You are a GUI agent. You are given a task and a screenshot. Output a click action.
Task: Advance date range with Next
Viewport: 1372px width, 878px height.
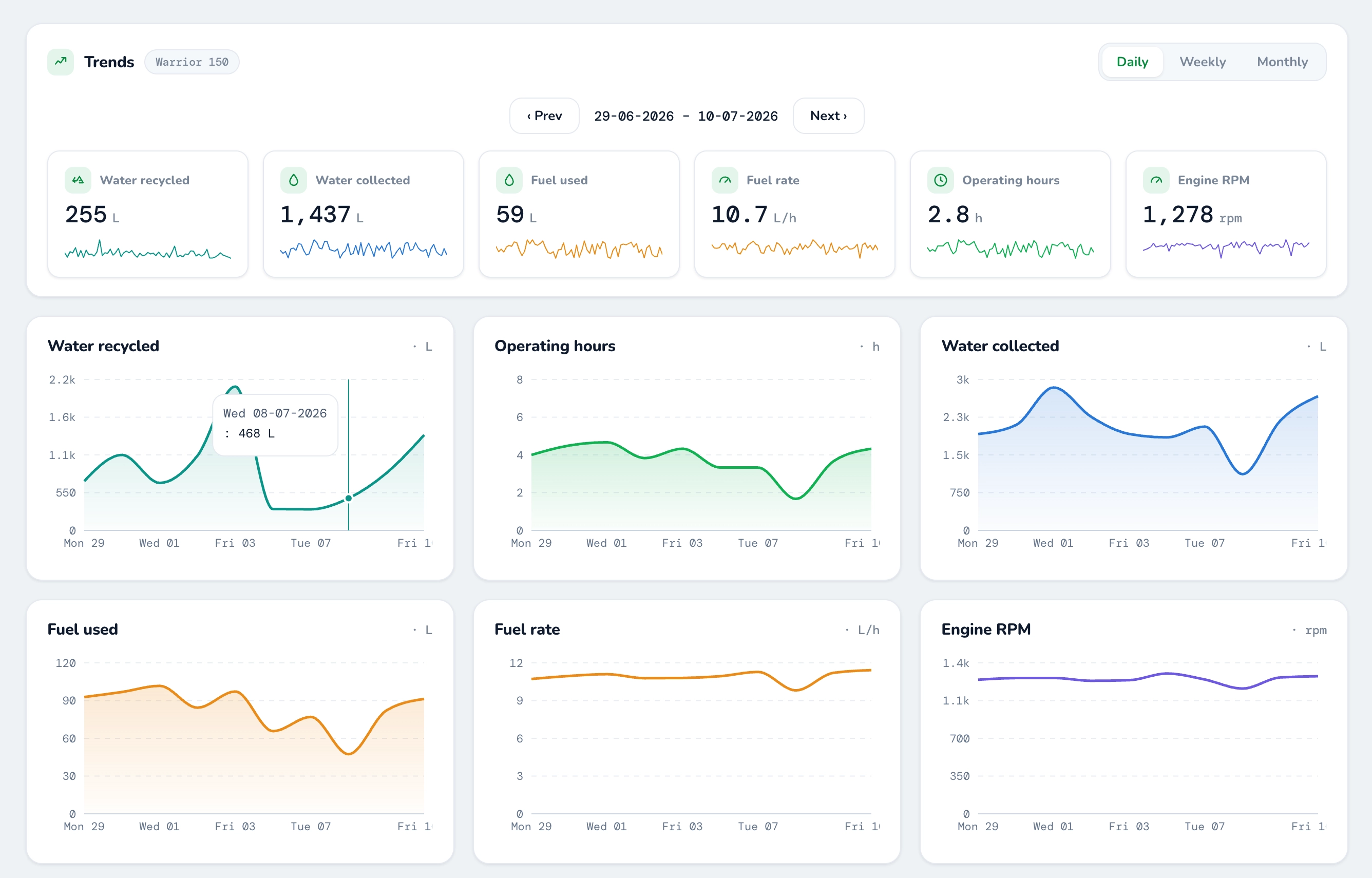(x=828, y=116)
